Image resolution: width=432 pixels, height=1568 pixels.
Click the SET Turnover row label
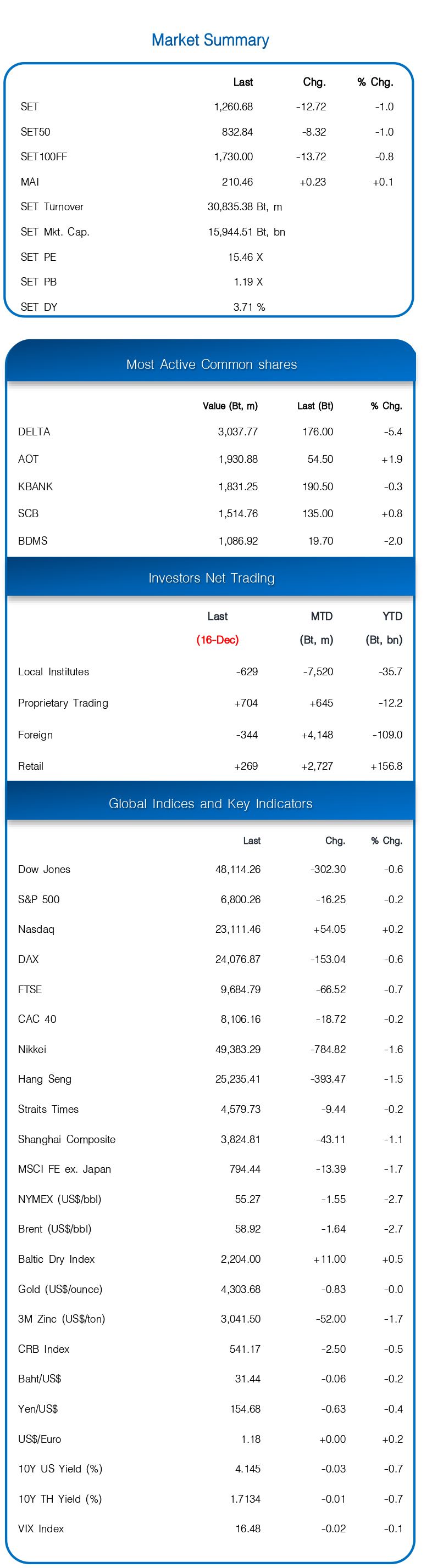[52, 207]
